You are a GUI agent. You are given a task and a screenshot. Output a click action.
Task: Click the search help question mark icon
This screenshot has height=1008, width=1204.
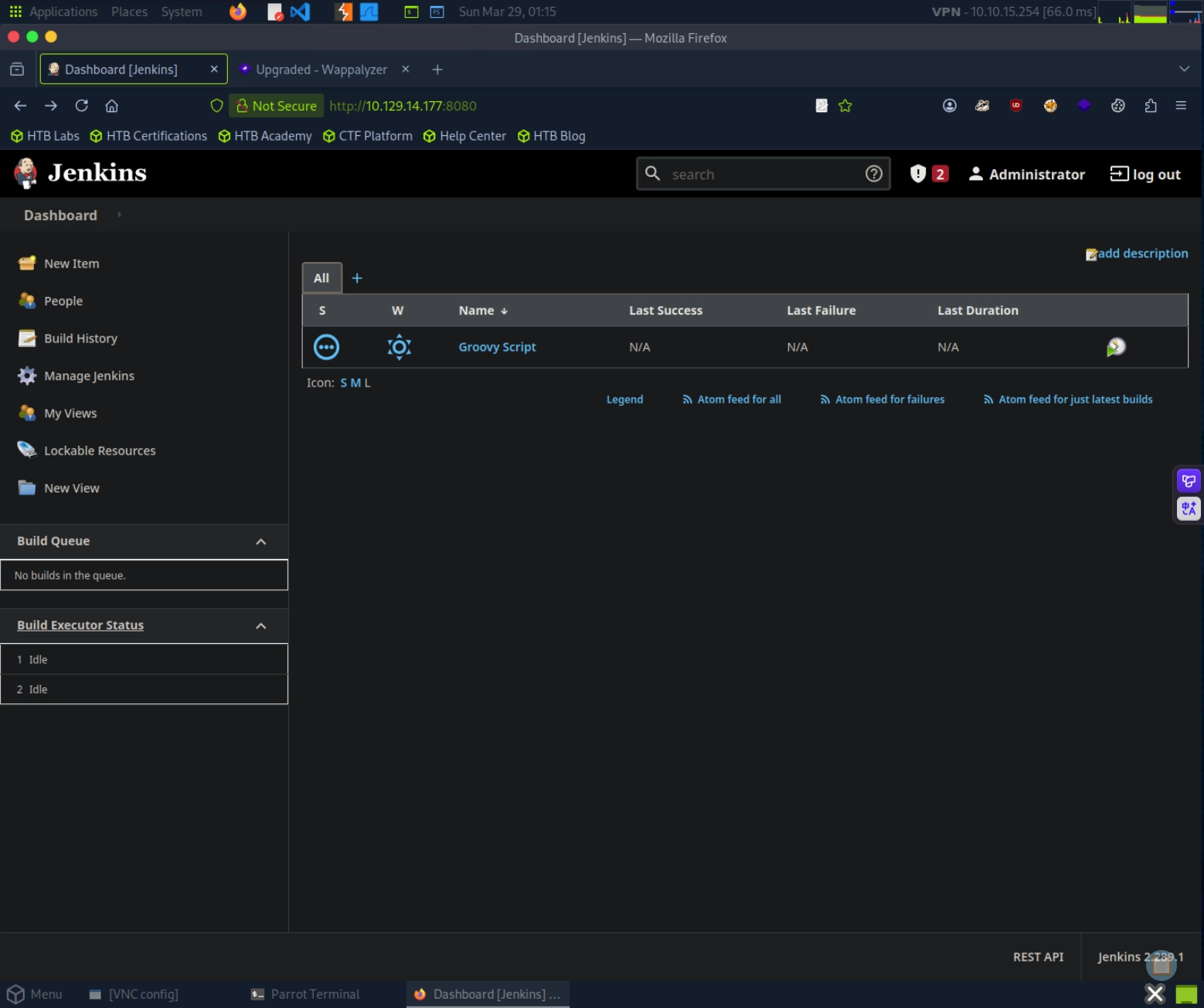pyautogui.click(x=873, y=174)
